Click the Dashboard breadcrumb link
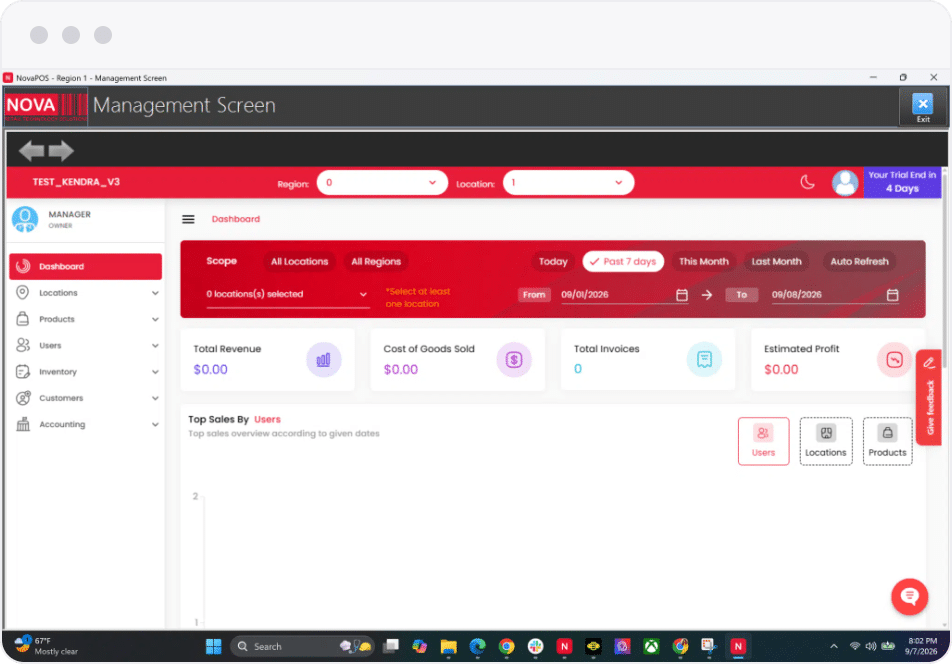 click(236, 219)
